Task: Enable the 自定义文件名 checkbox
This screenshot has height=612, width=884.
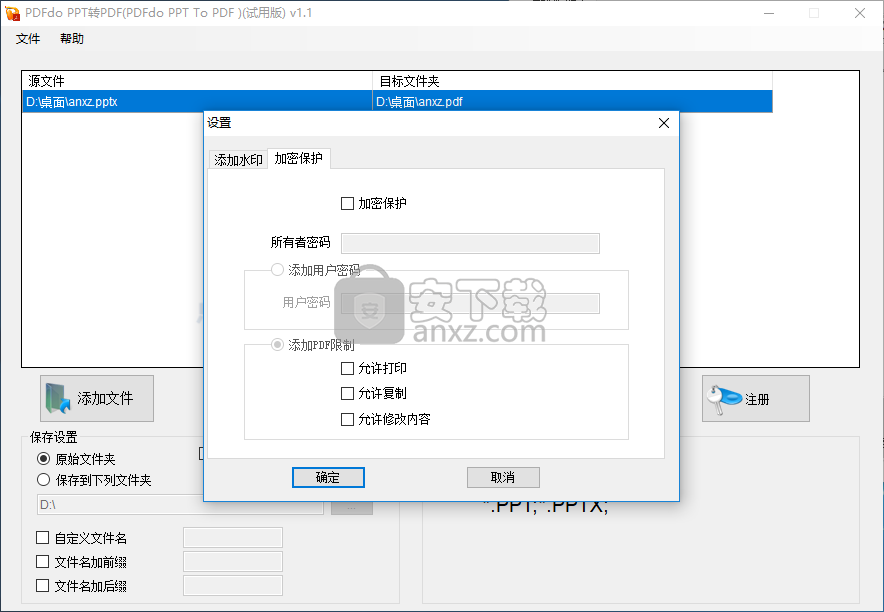Action: [x=42, y=538]
